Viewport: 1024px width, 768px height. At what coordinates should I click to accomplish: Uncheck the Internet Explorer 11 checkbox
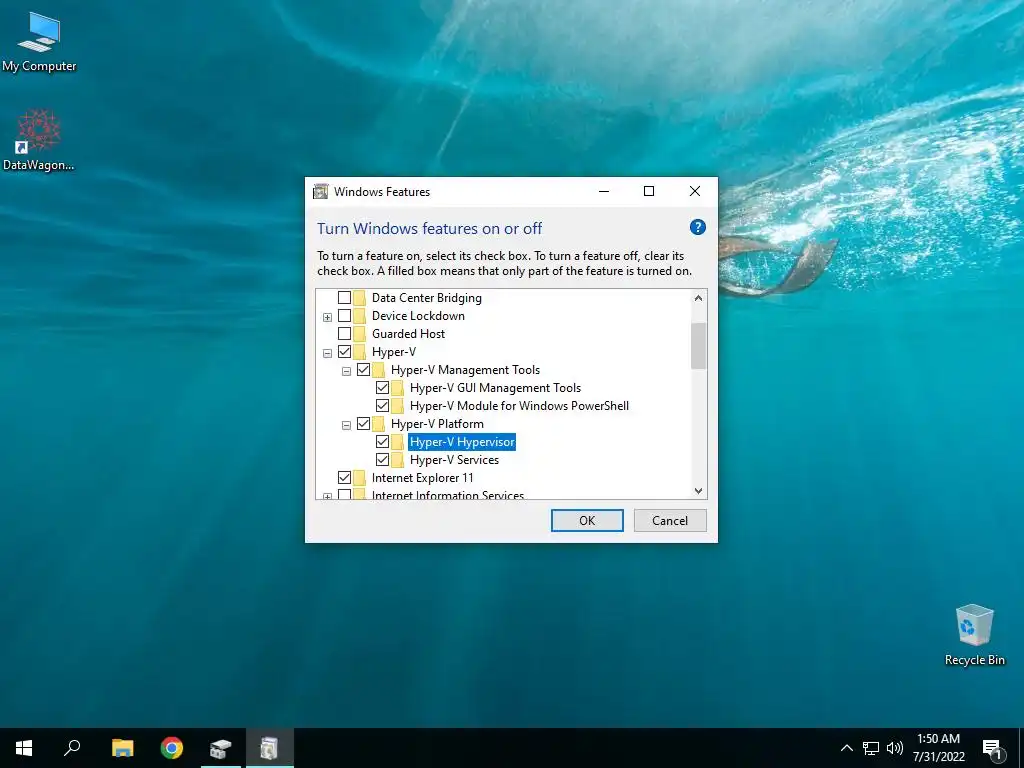point(344,478)
